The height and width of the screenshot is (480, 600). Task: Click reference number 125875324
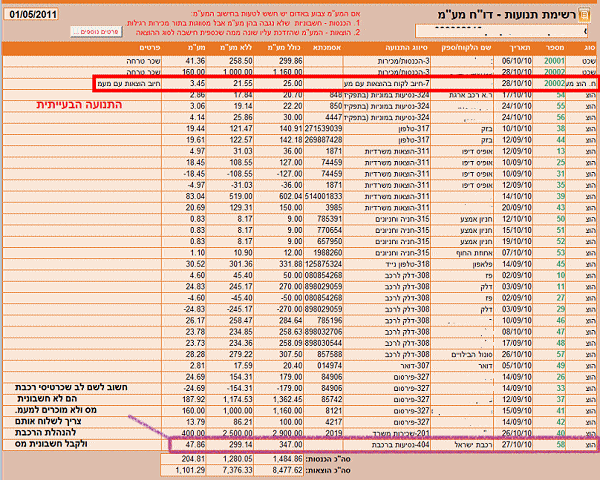(x=323, y=264)
